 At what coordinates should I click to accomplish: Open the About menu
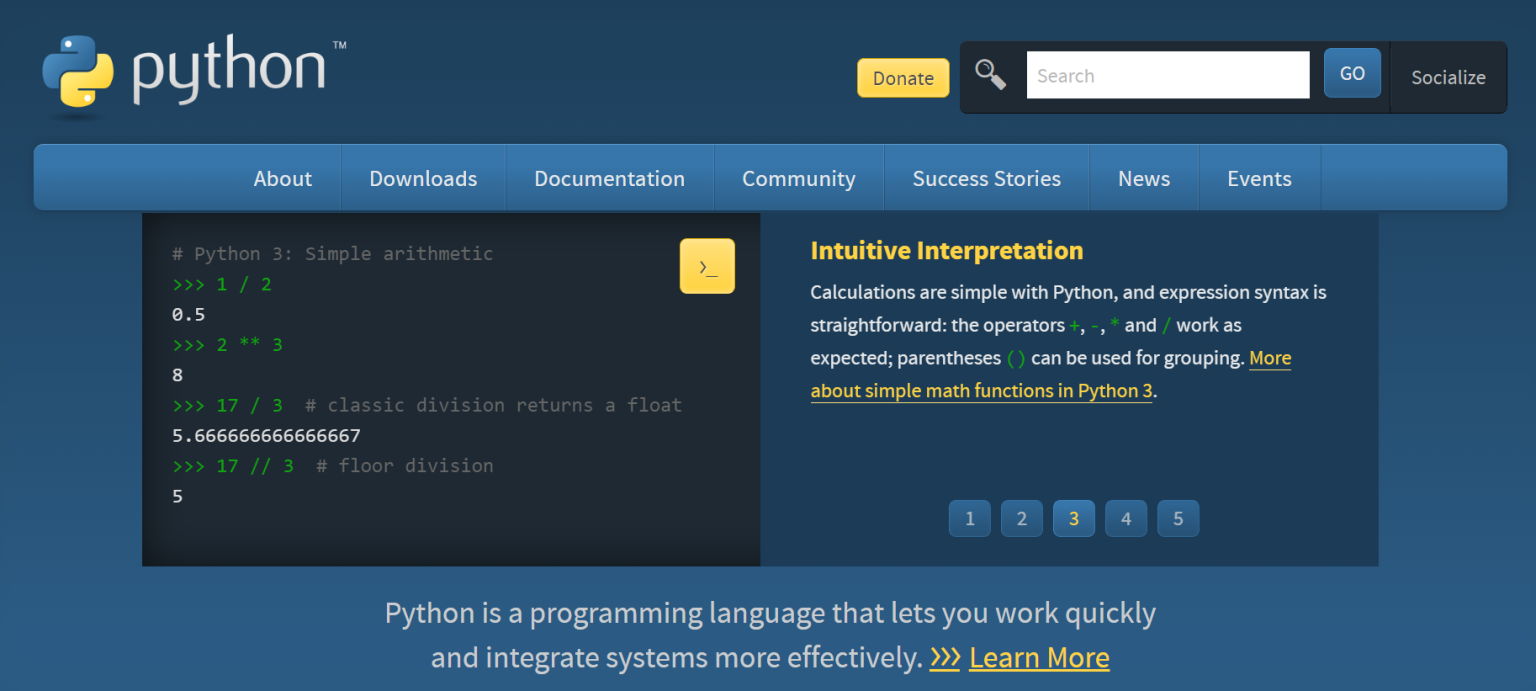(282, 177)
